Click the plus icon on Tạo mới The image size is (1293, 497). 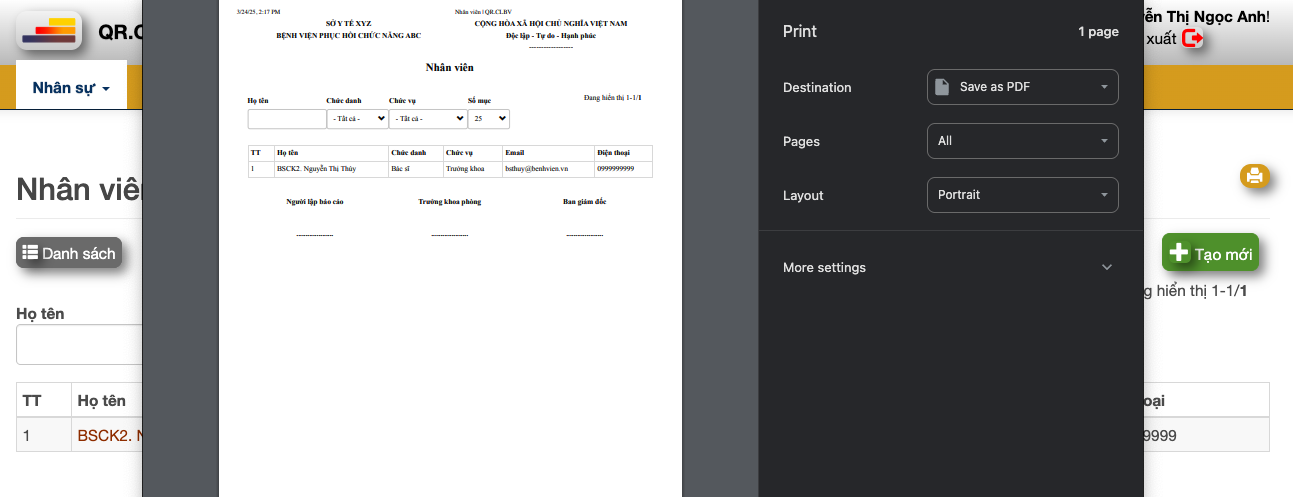pos(1179,254)
